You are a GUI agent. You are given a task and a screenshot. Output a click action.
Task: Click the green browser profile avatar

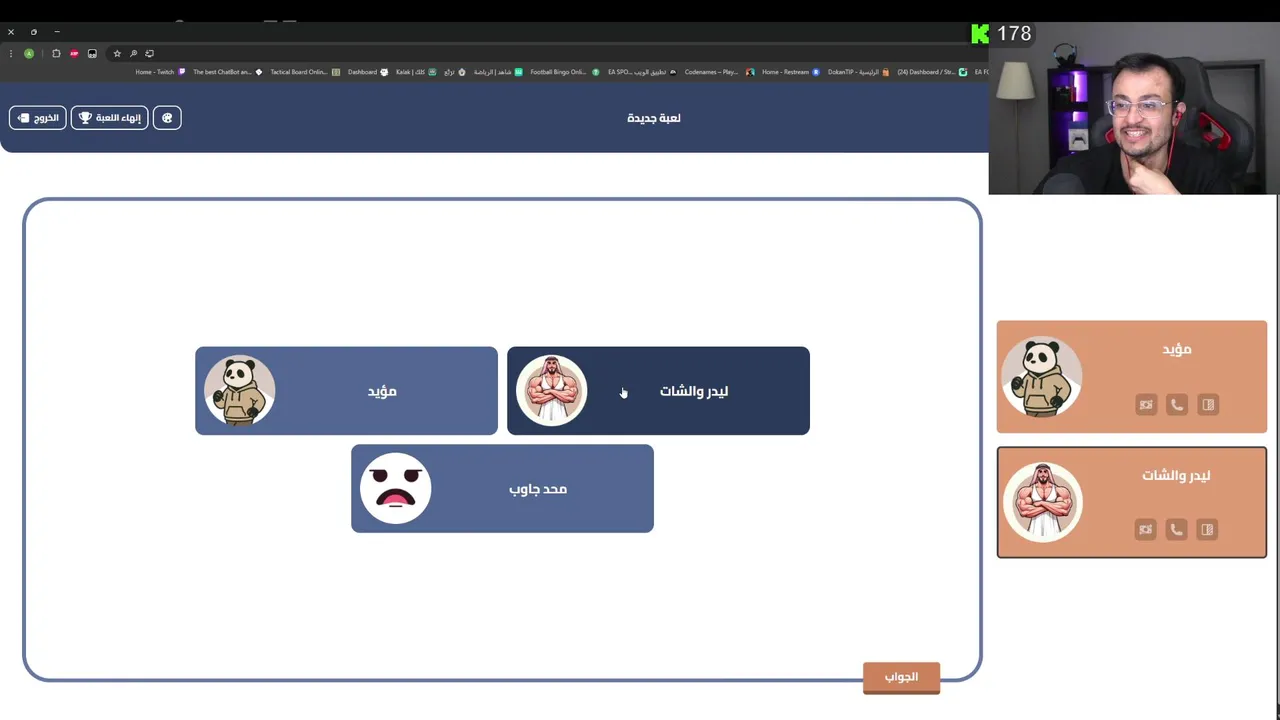click(29, 54)
